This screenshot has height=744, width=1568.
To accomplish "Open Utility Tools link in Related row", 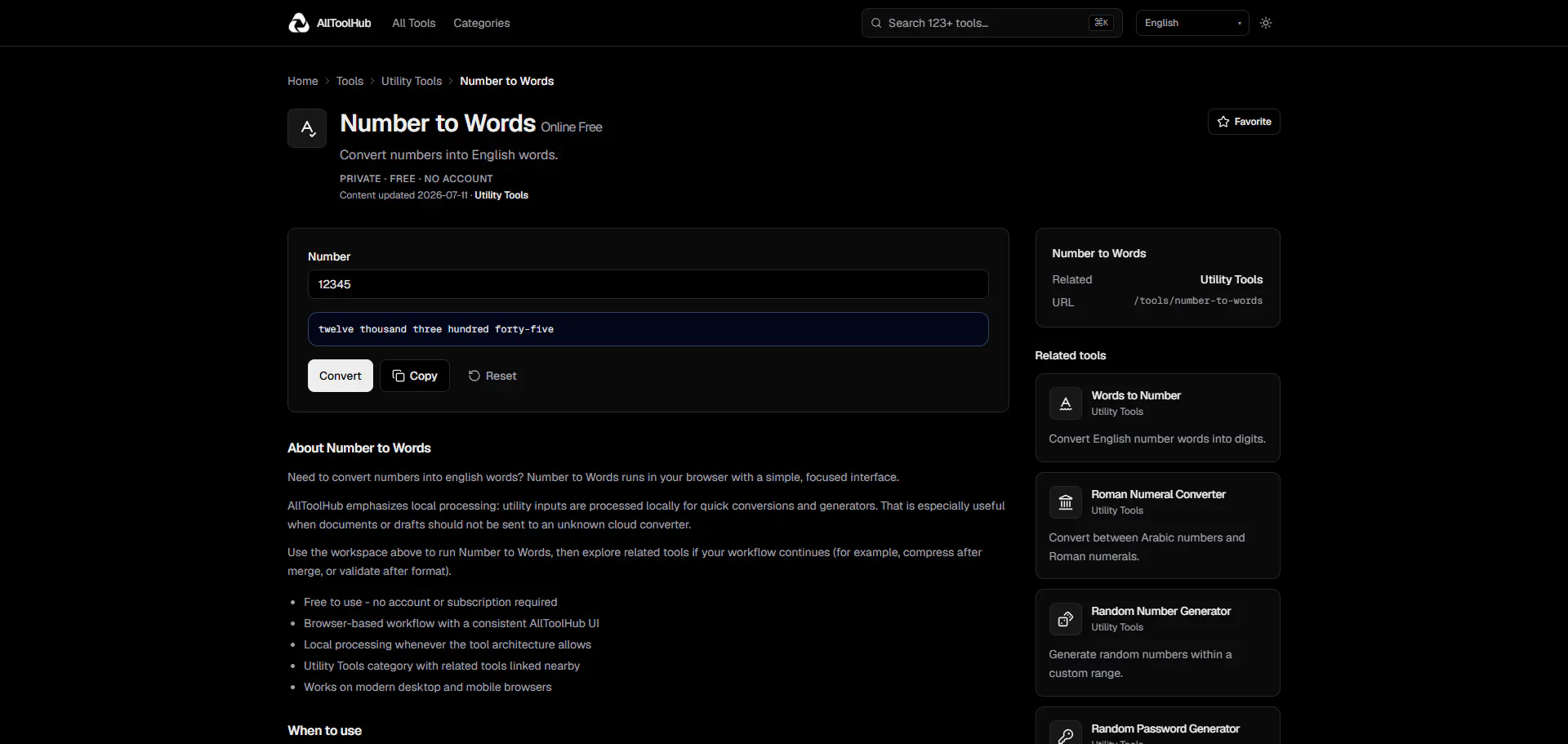I will (1232, 279).
